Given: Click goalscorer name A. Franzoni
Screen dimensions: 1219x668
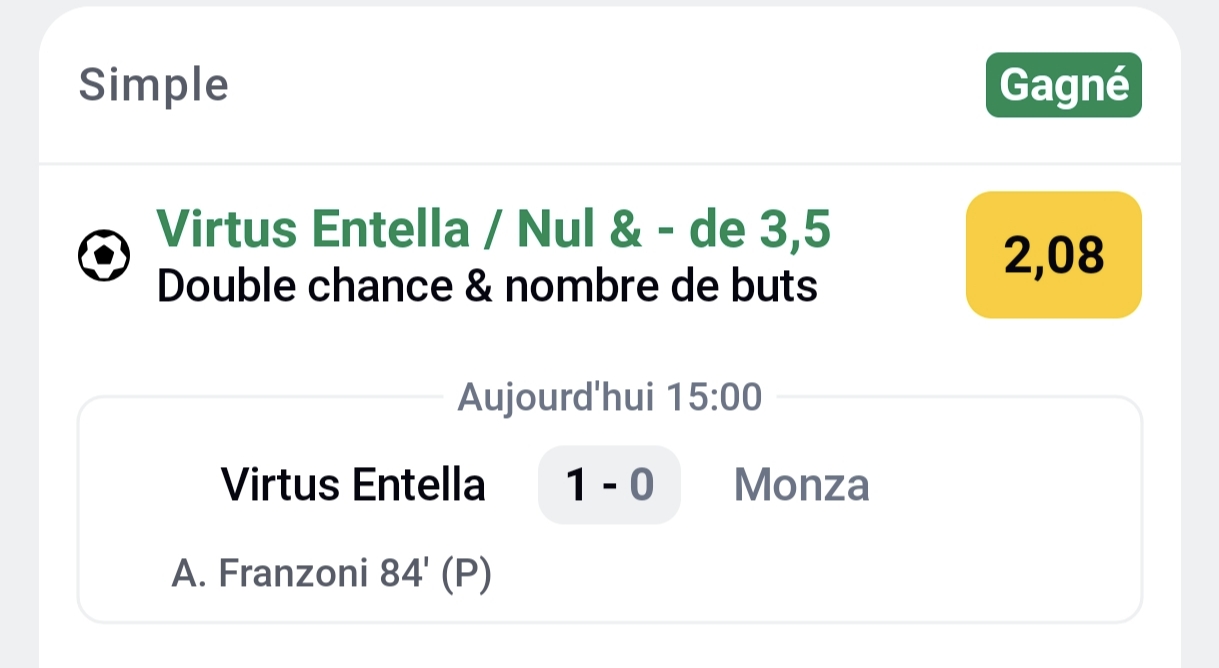Looking at the screenshot, I should coord(270,574).
